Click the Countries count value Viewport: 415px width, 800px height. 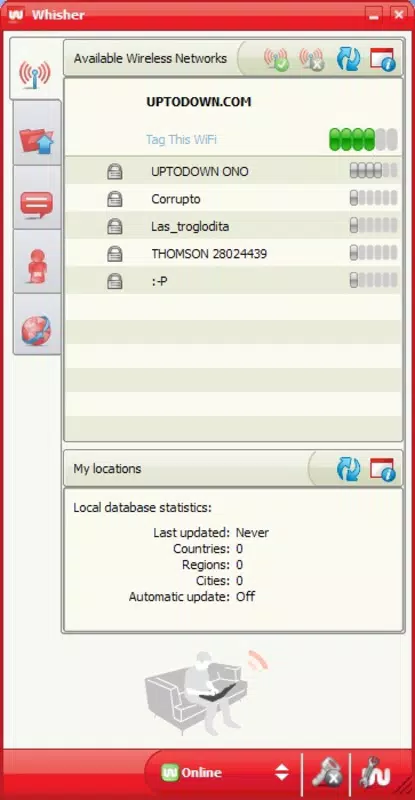pos(239,549)
